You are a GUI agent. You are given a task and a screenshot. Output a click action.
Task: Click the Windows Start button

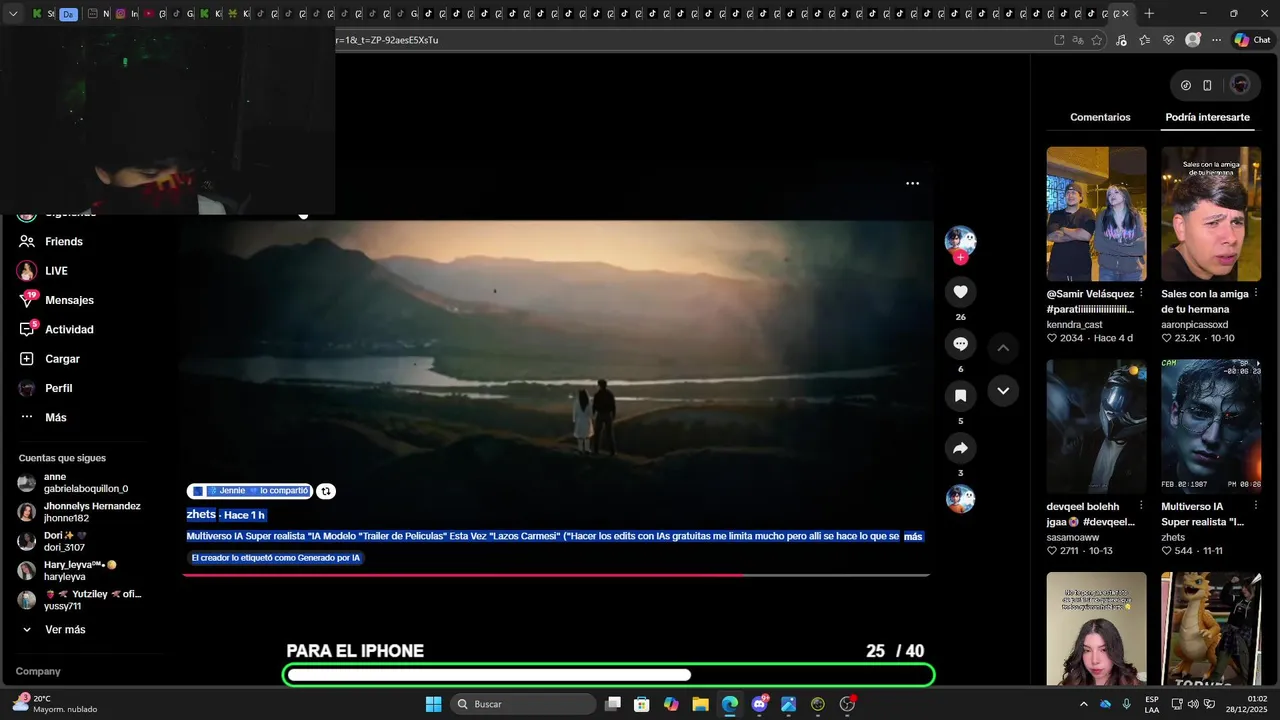[x=433, y=704]
